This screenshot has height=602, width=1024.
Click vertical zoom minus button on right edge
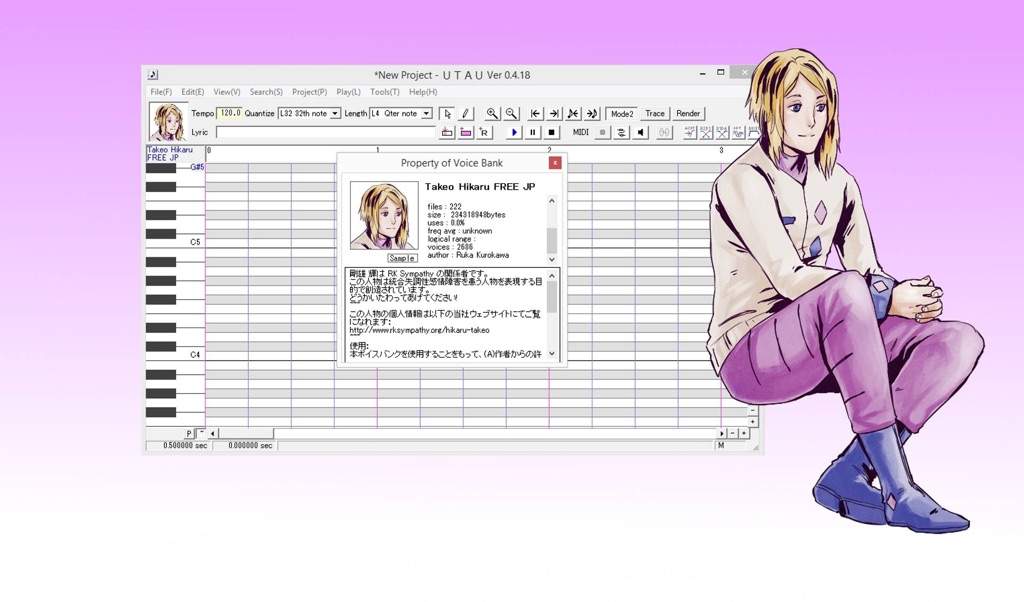752,411
